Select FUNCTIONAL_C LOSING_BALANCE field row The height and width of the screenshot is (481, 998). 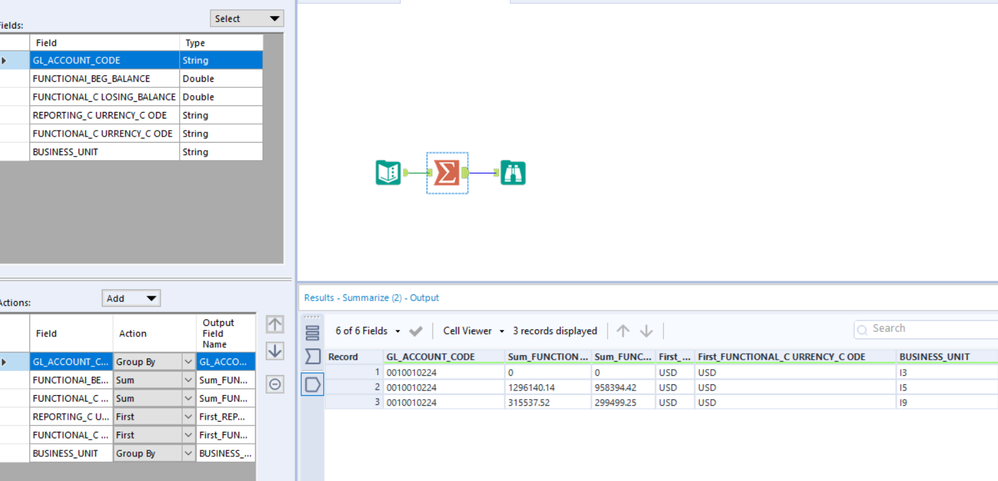(146, 97)
